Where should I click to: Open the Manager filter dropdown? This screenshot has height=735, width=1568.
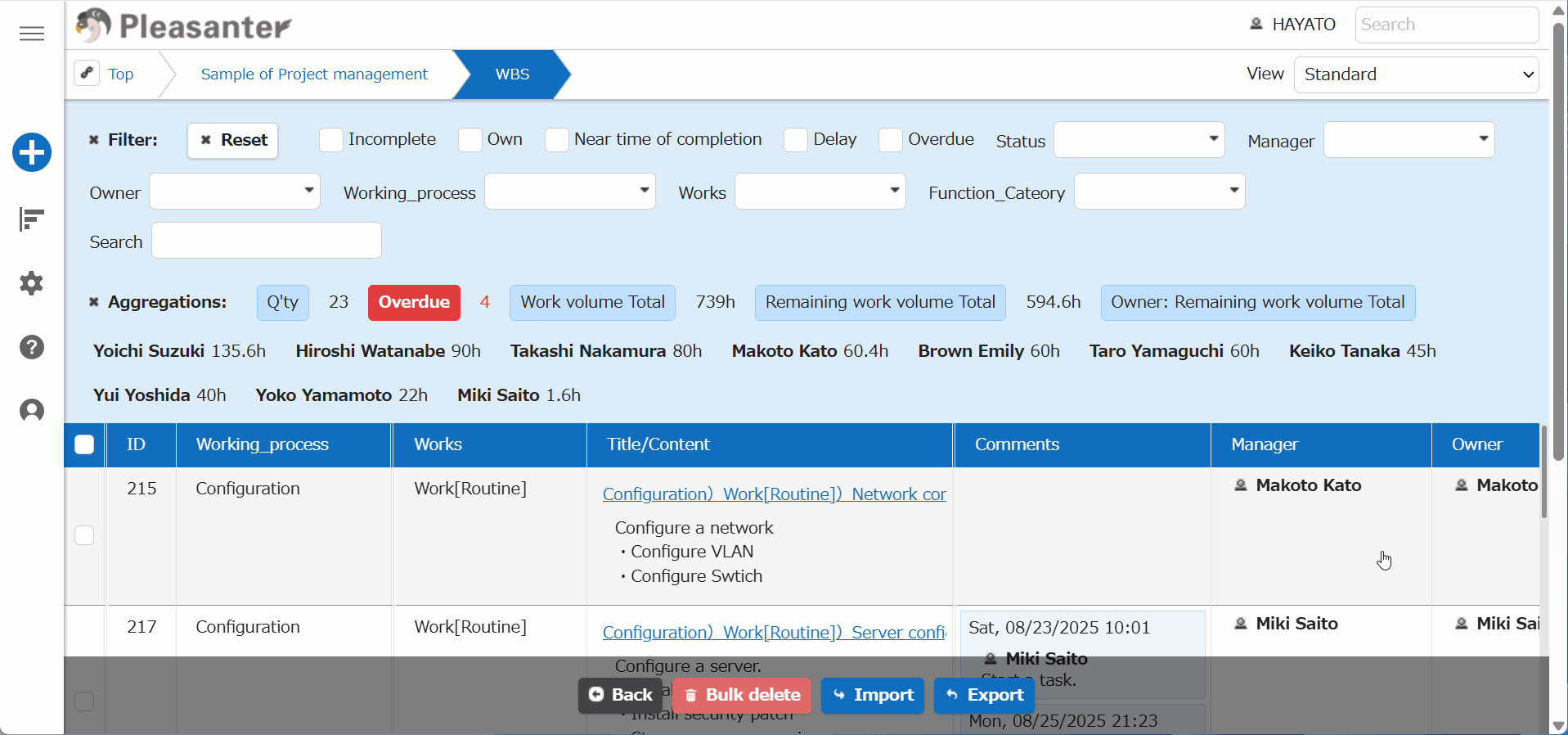click(x=1409, y=140)
